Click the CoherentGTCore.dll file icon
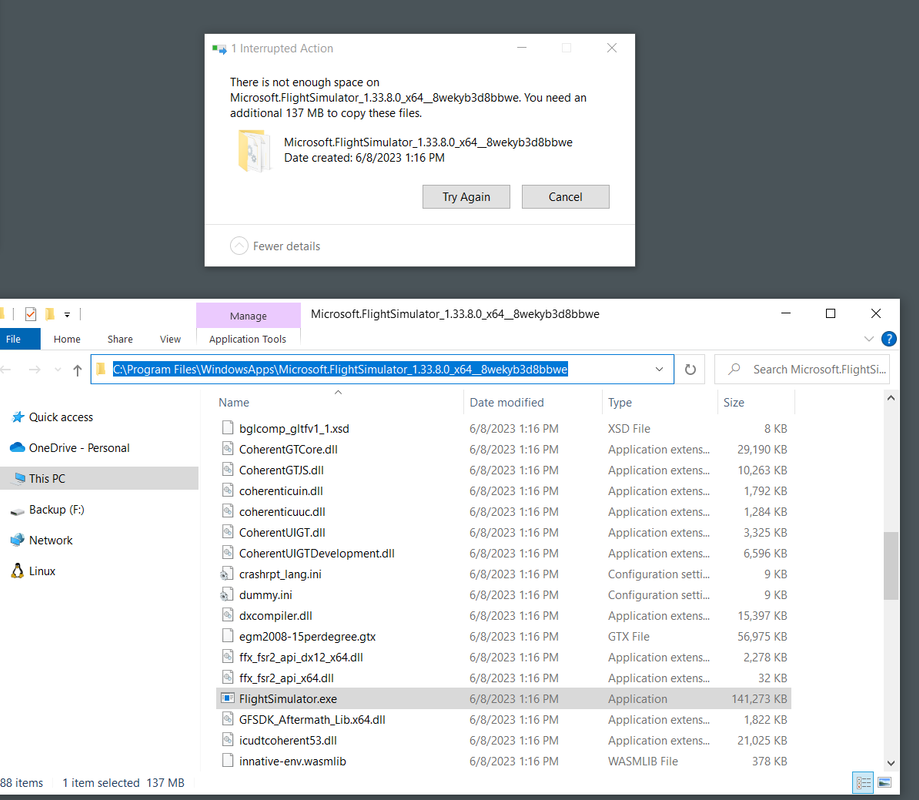 click(227, 449)
